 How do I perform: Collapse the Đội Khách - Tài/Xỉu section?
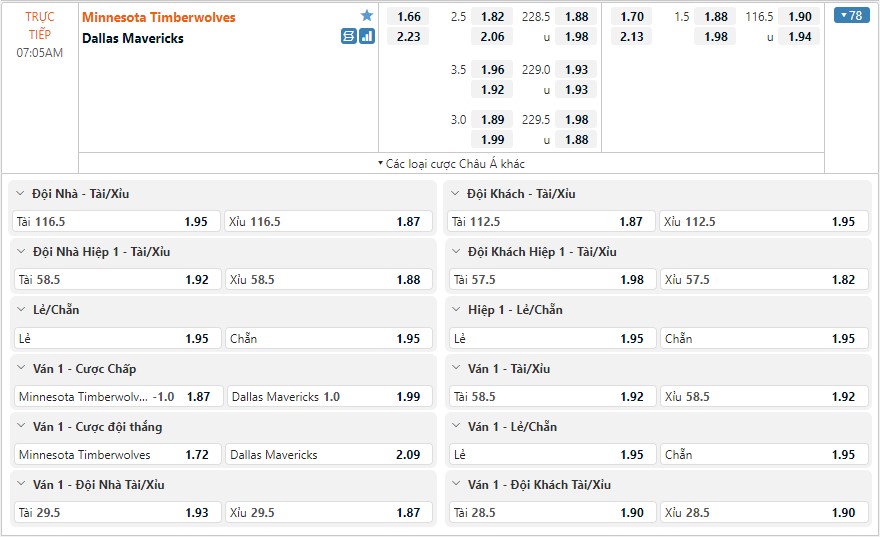(455, 194)
